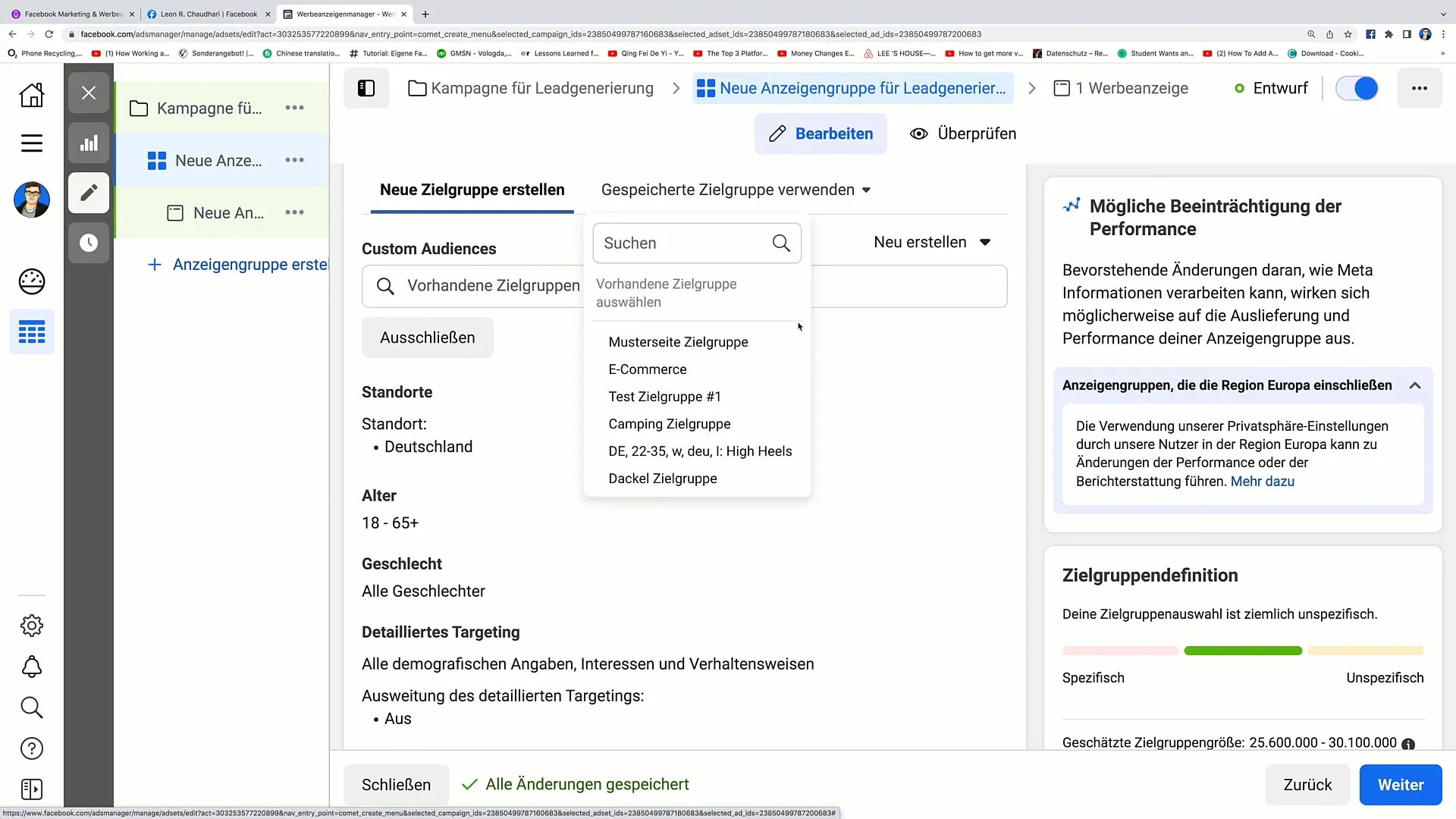
Task: Open Kampagne für Leadgenerierung breadcrumb
Action: coord(531,88)
